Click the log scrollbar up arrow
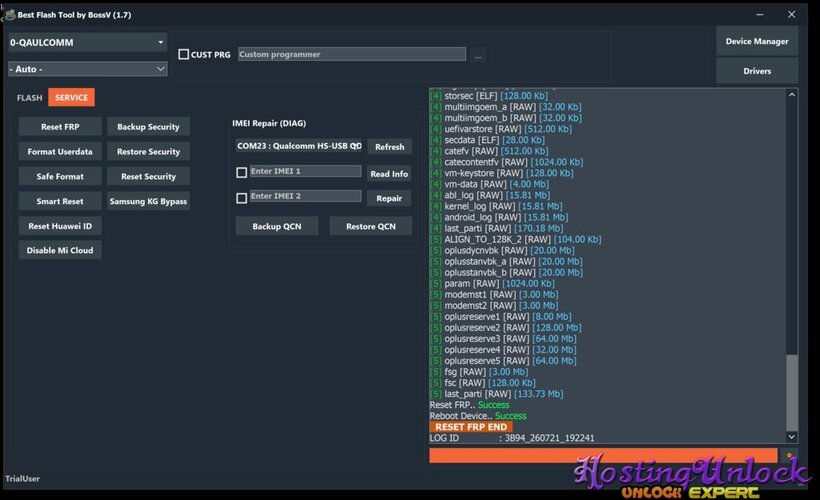This screenshot has width=820, height=500. [x=792, y=95]
